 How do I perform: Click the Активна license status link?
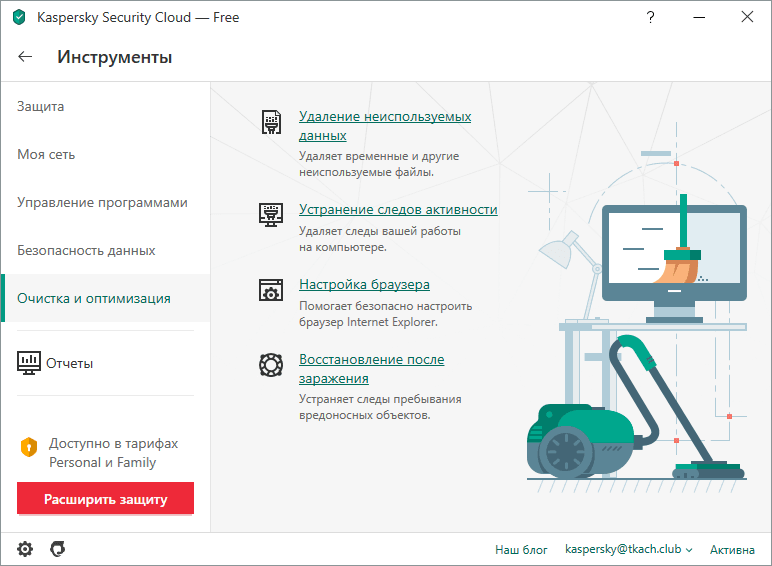coord(732,550)
